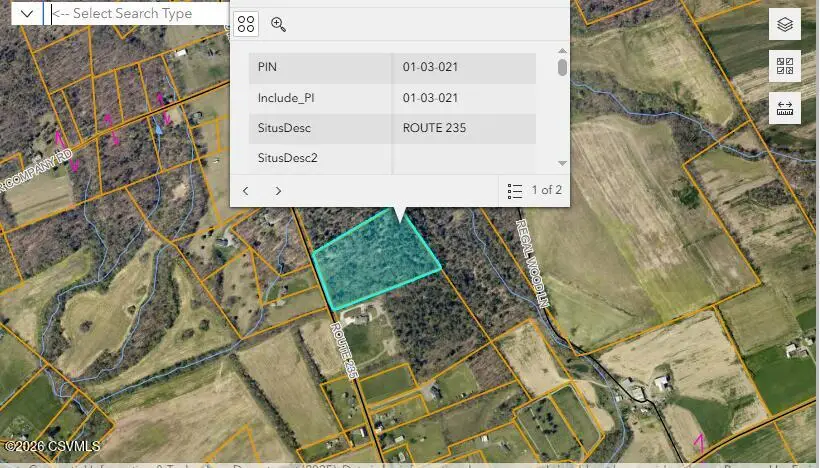
Task: Select the PIN value 01-03-021
Action: coord(430,67)
